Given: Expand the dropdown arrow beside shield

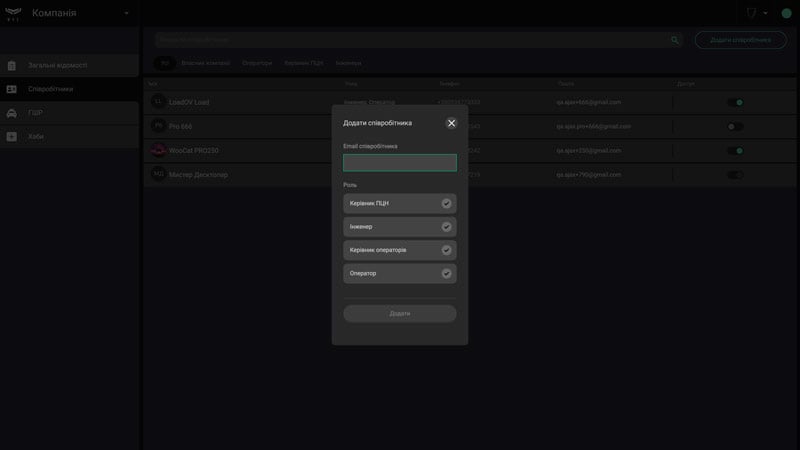Looking at the screenshot, I should click(x=765, y=13).
